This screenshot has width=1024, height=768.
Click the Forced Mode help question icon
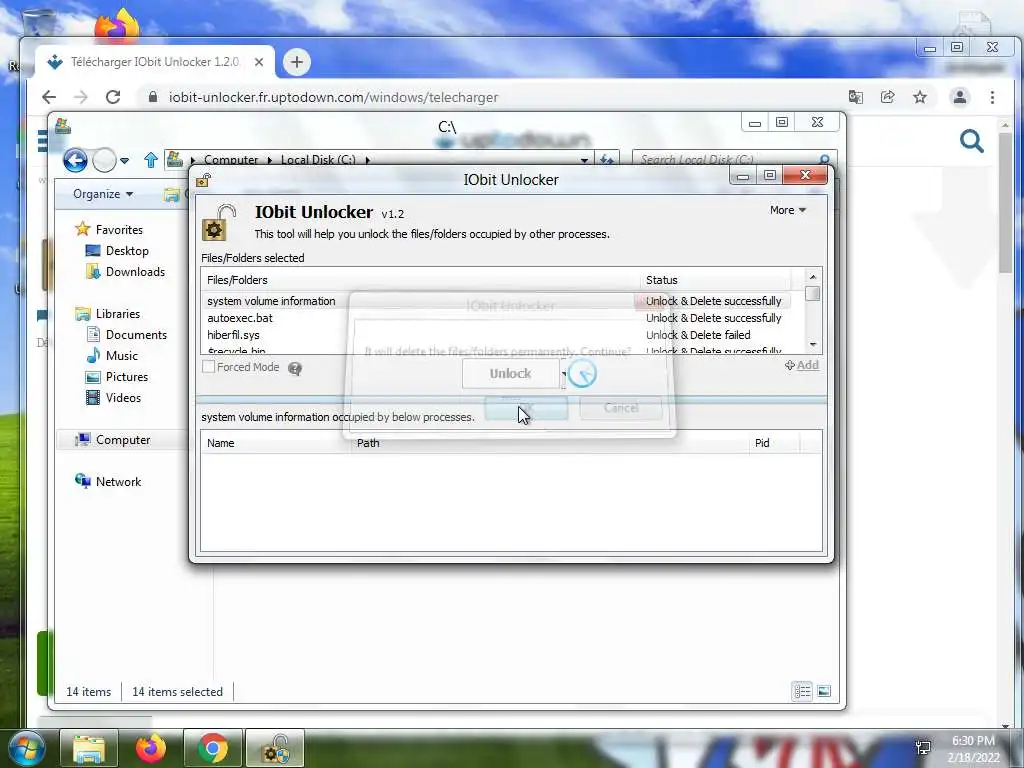tap(295, 369)
